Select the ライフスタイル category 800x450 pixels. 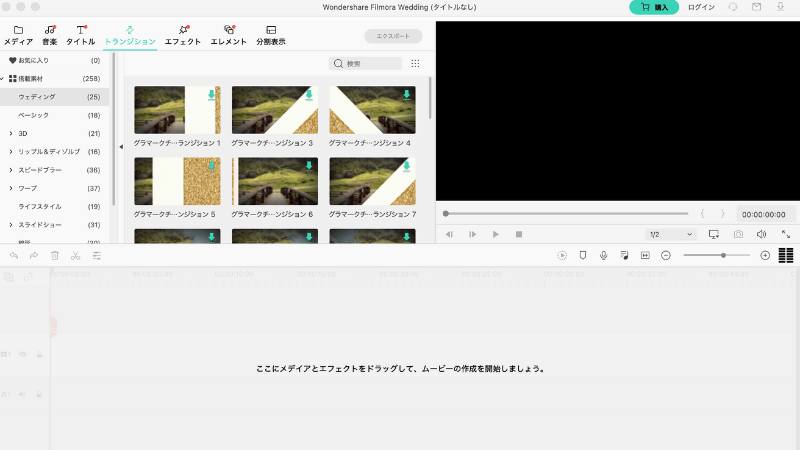pos(54,207)
